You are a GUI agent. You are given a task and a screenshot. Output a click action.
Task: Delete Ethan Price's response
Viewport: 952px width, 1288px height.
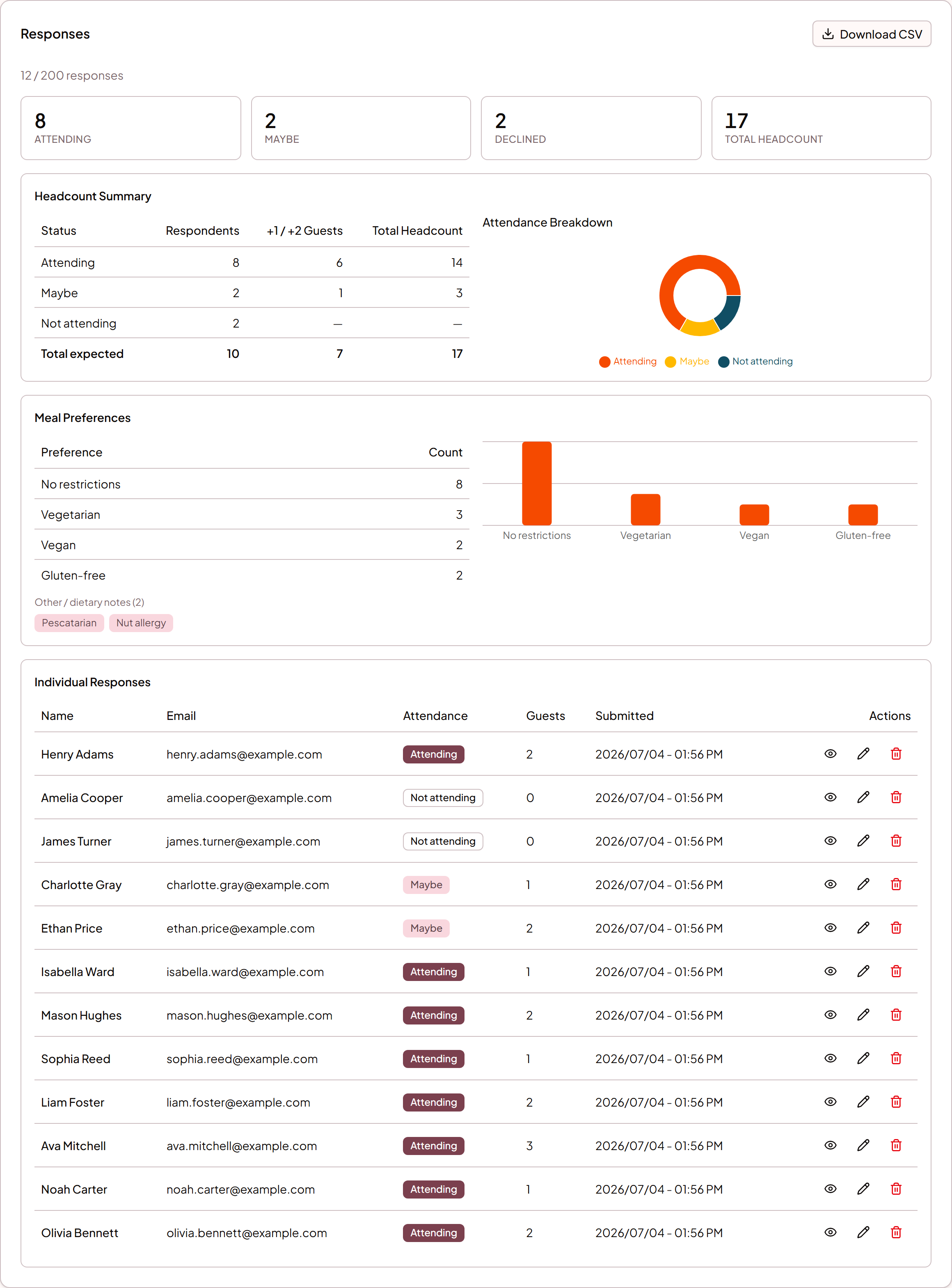point(895,928)
